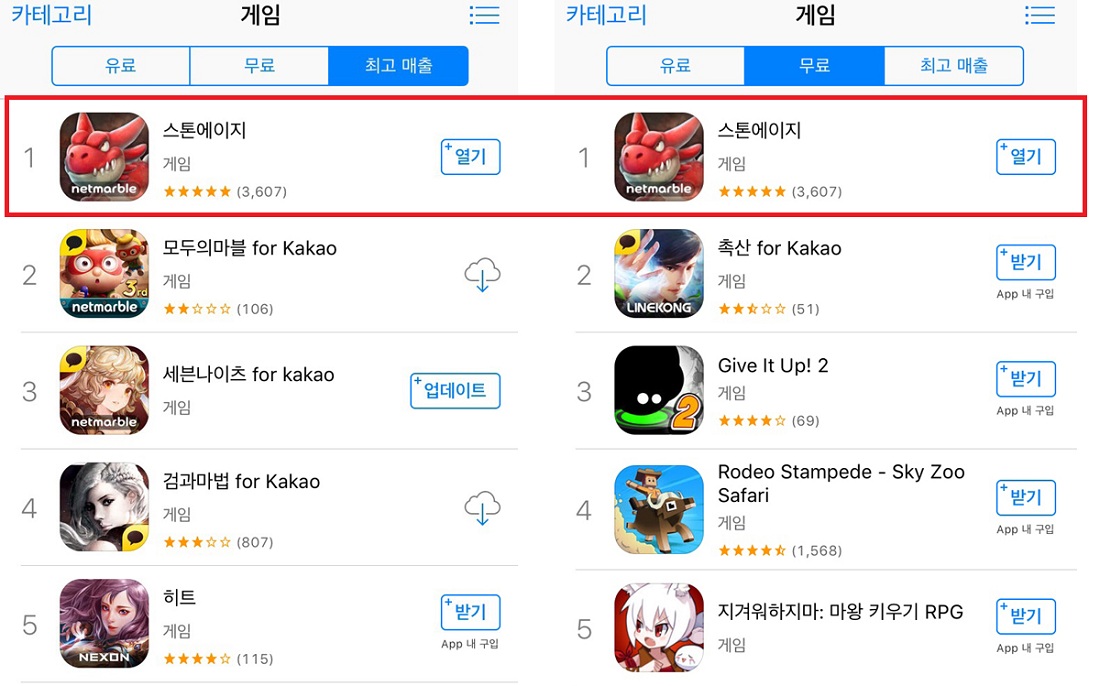Open list view icon in right panel

tap(1040, 15)
